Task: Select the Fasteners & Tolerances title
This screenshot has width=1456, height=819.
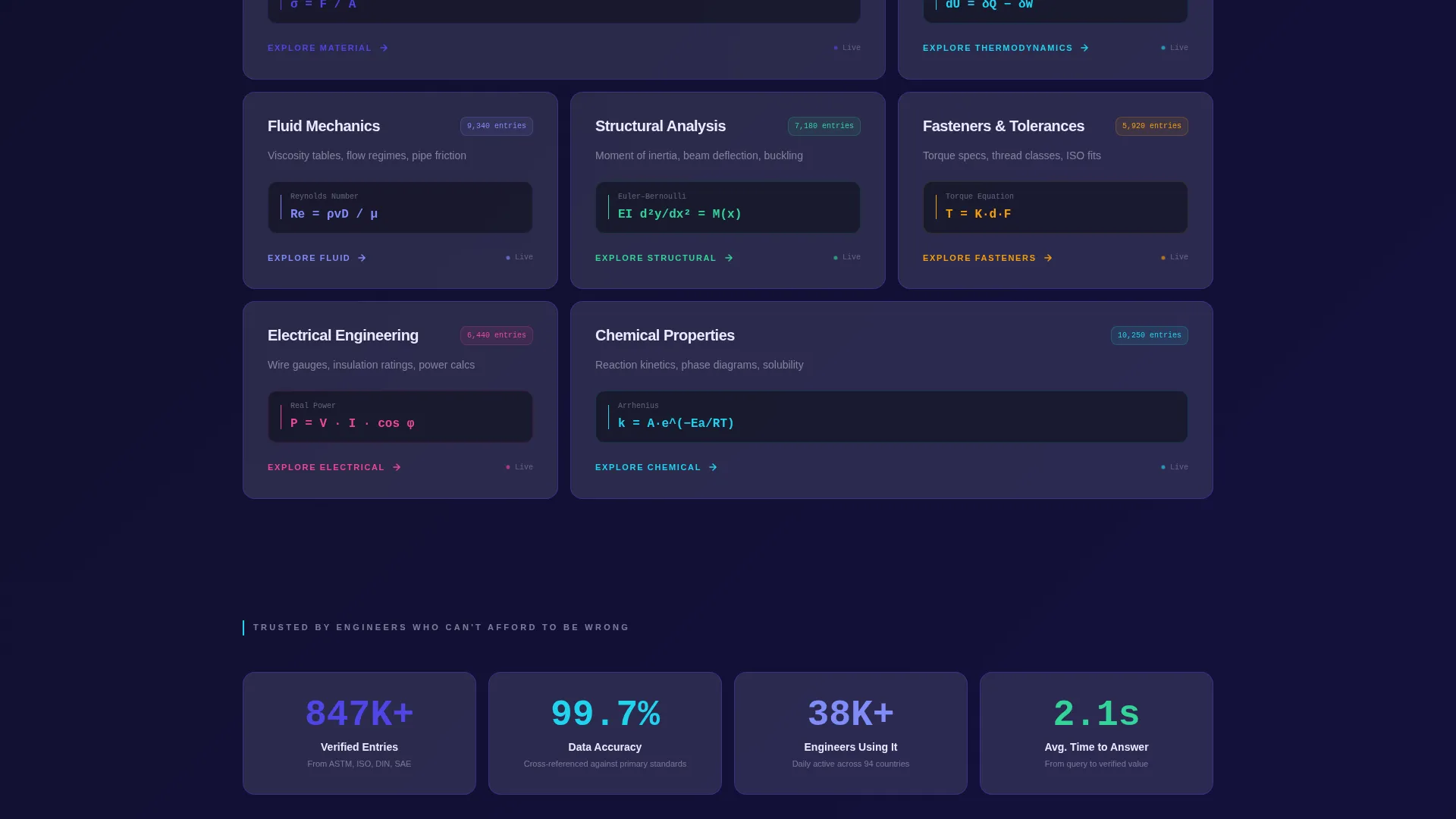Action: (1003, 126)
